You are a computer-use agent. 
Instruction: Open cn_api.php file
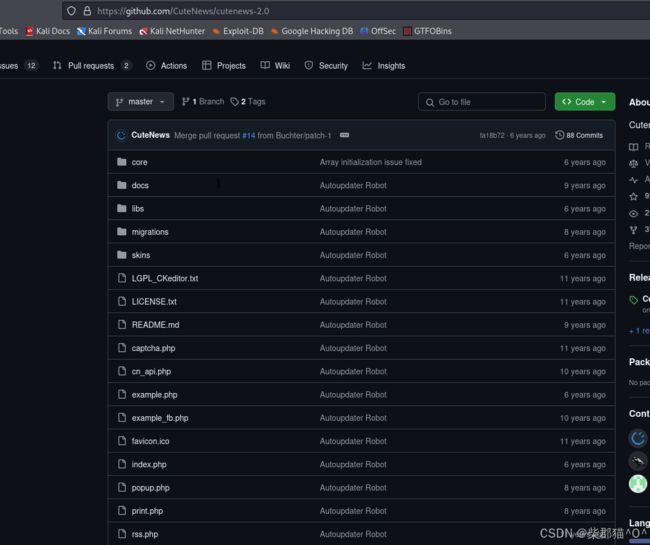point(151,371)
